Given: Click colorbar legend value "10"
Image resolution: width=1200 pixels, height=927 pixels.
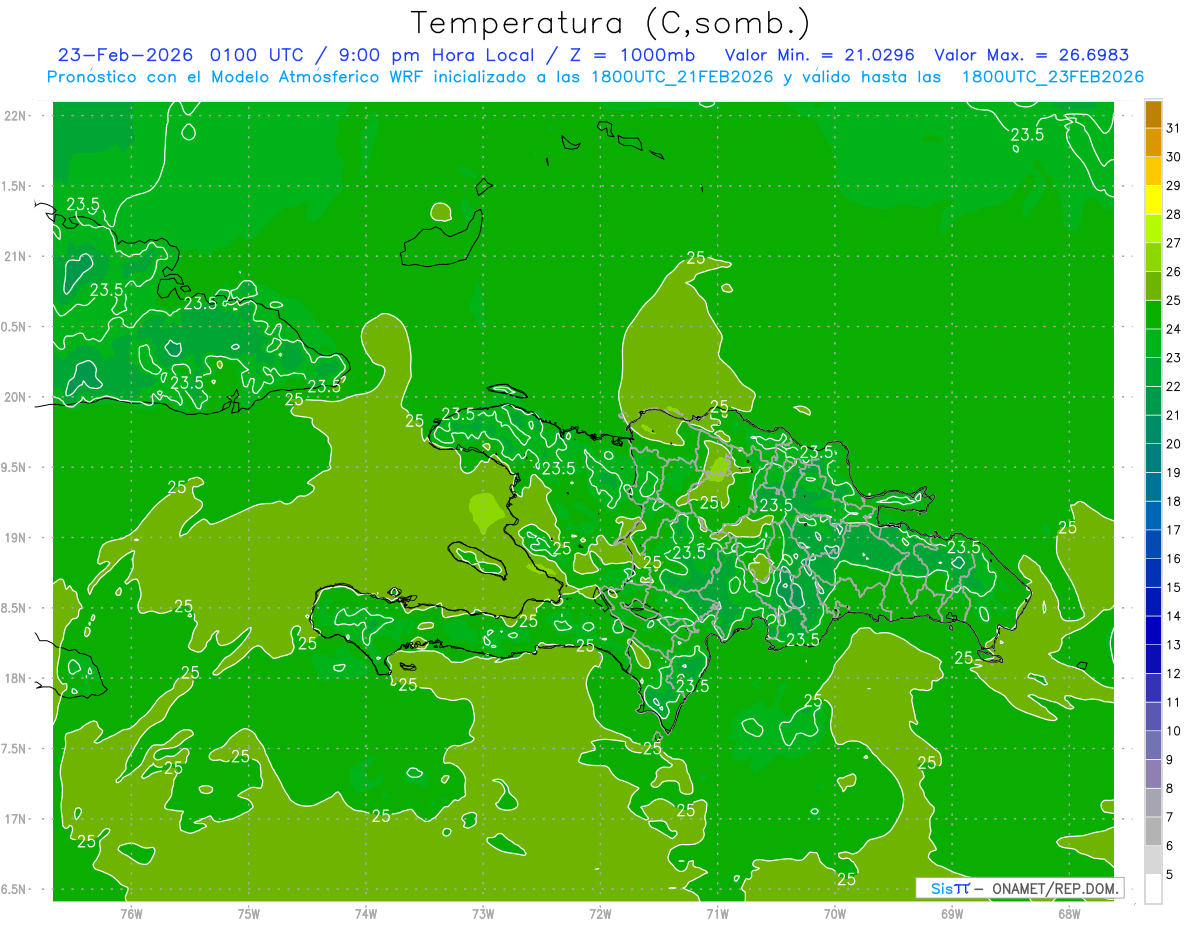Looking at the screenshot, I should [1174, 731].
